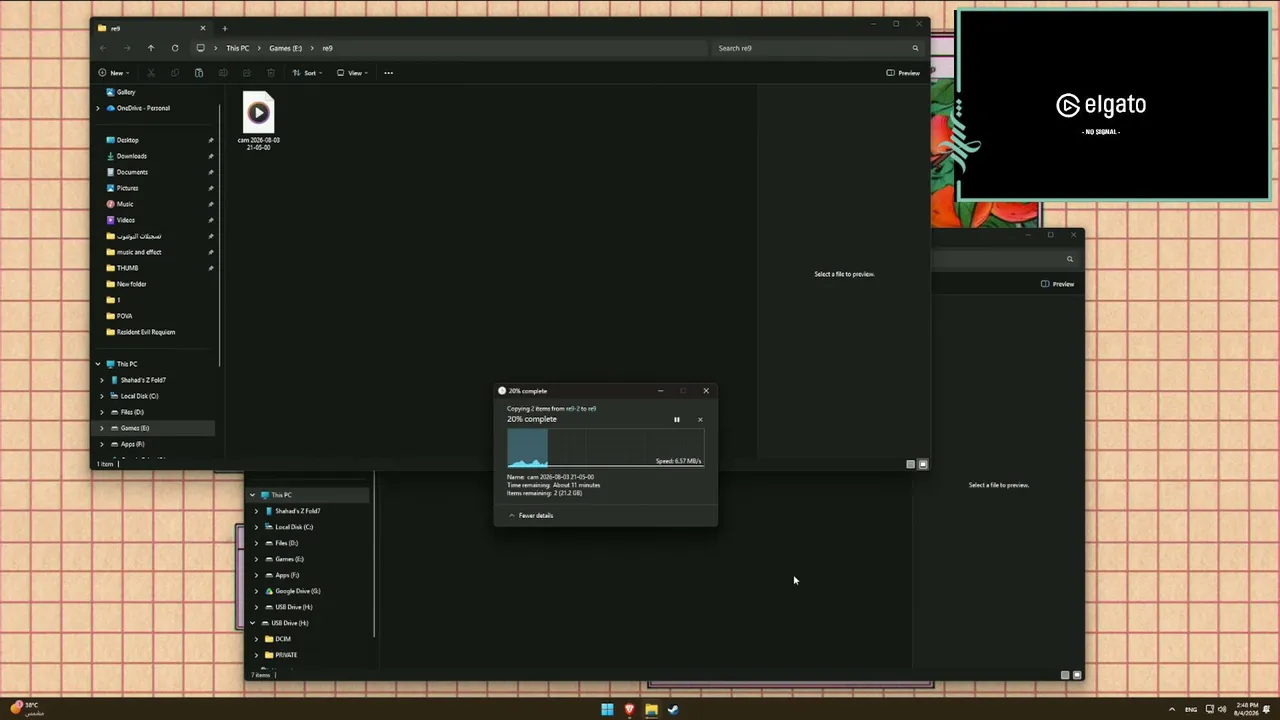
Task: Open the re9-2 source folder link in the copy dialog
Action: (572, 409)
